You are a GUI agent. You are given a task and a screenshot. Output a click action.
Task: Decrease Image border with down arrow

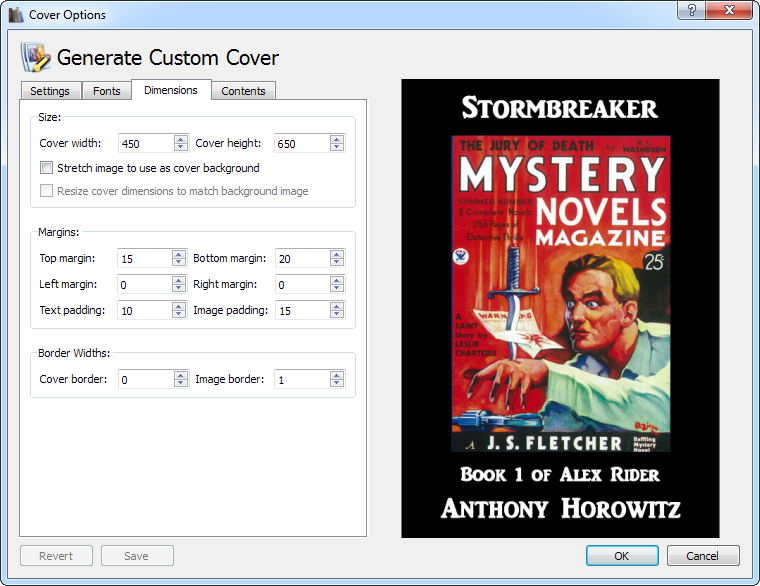[x=336, y=383]
